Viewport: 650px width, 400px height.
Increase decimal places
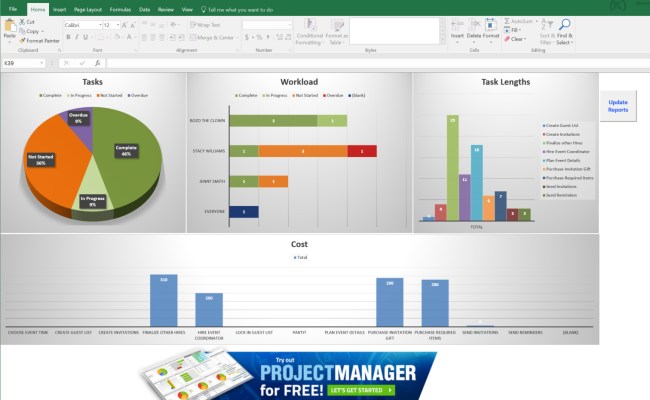pyautogui.click(x=279, y=37)
